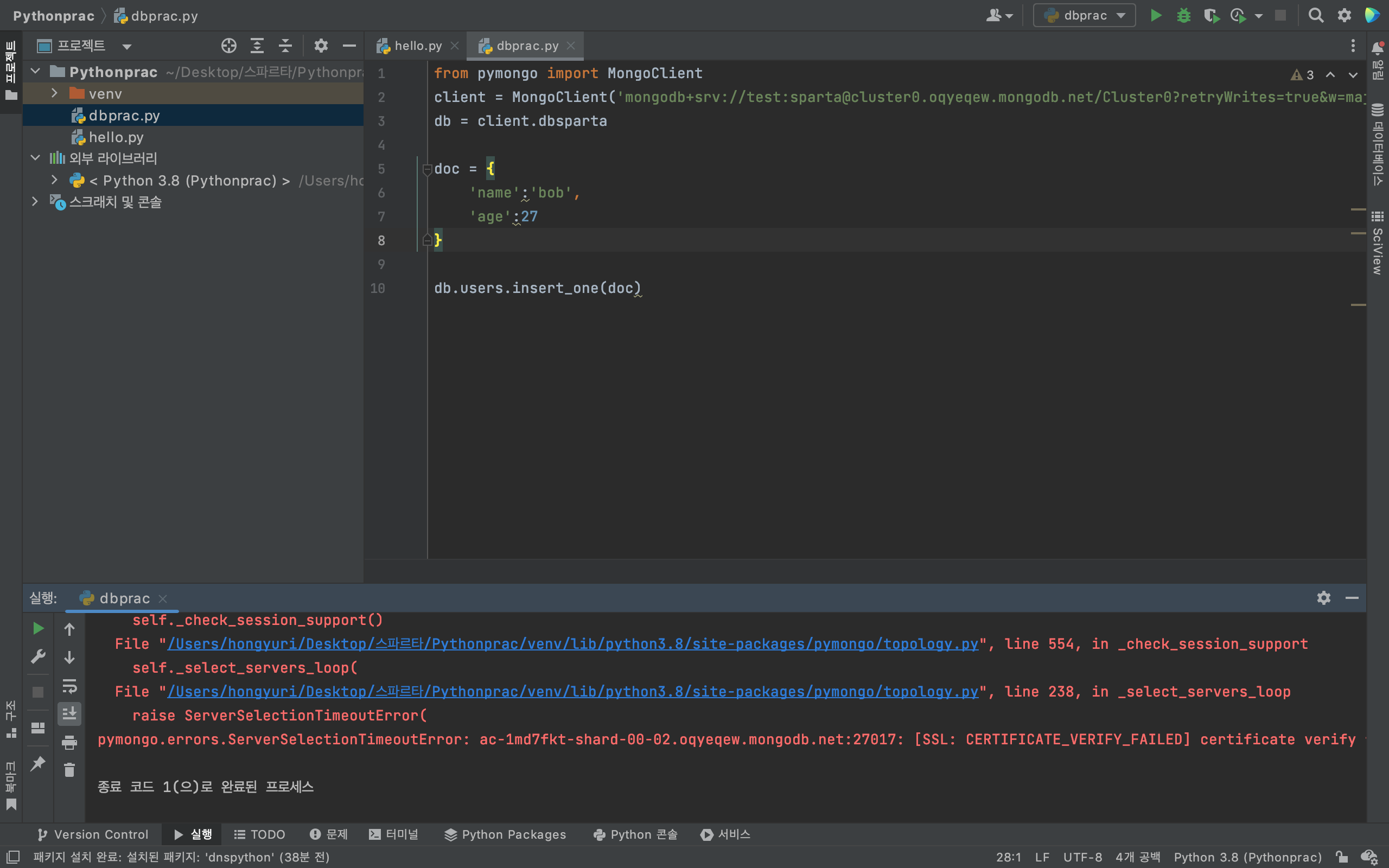Expand all items in the project panel
Image resolution: width=1389 pixels, height=868 pixels.
[257, 46]
